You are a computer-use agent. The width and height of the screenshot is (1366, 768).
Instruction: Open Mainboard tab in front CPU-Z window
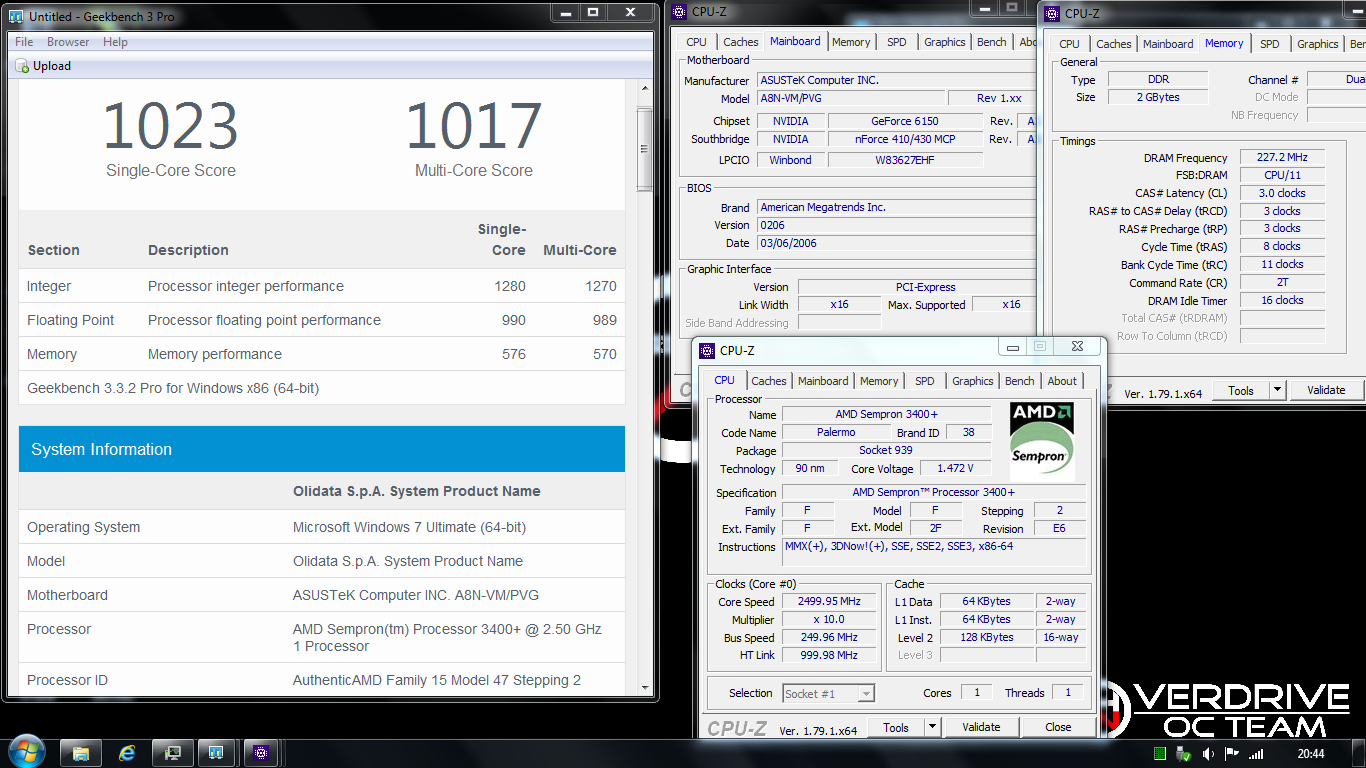[x=823, y=381]
